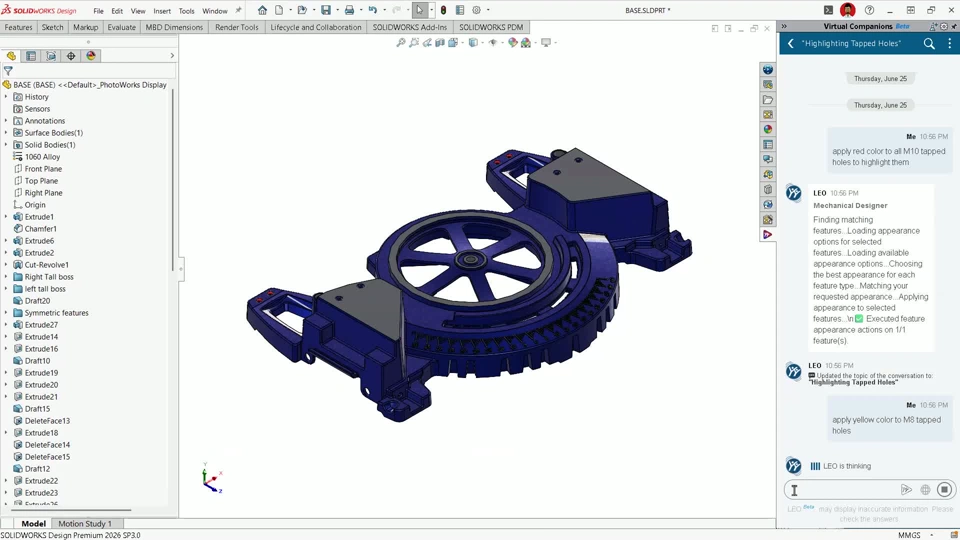Viewport: 960px width, 540px height.
Task: Open View Settings monitor icon
Action: click(x=546, y=43)
